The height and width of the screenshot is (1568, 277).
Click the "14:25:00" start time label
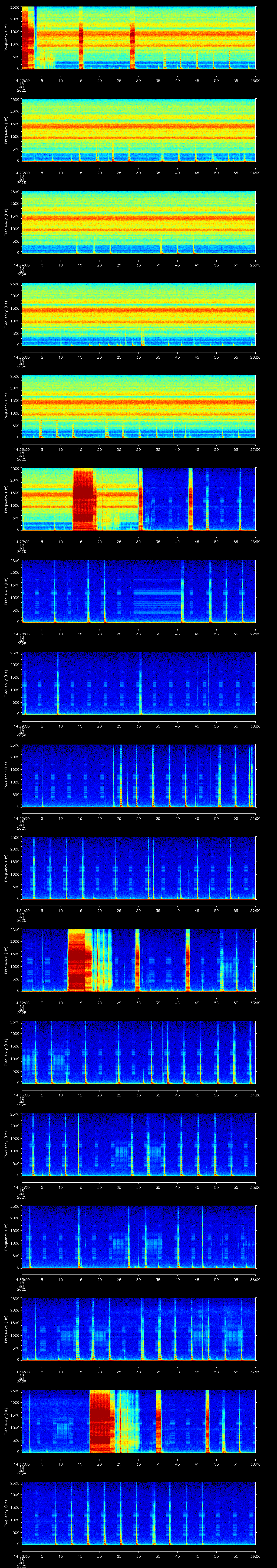21,357
